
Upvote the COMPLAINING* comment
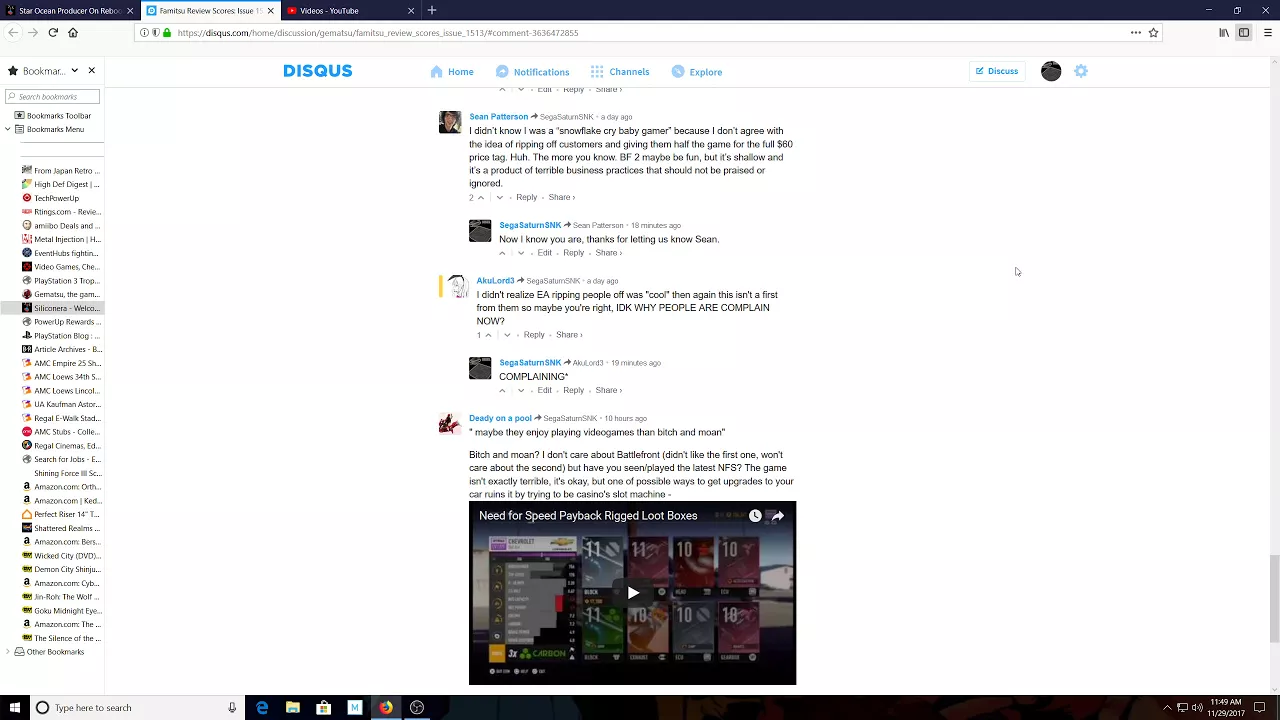tap(502, 391)
